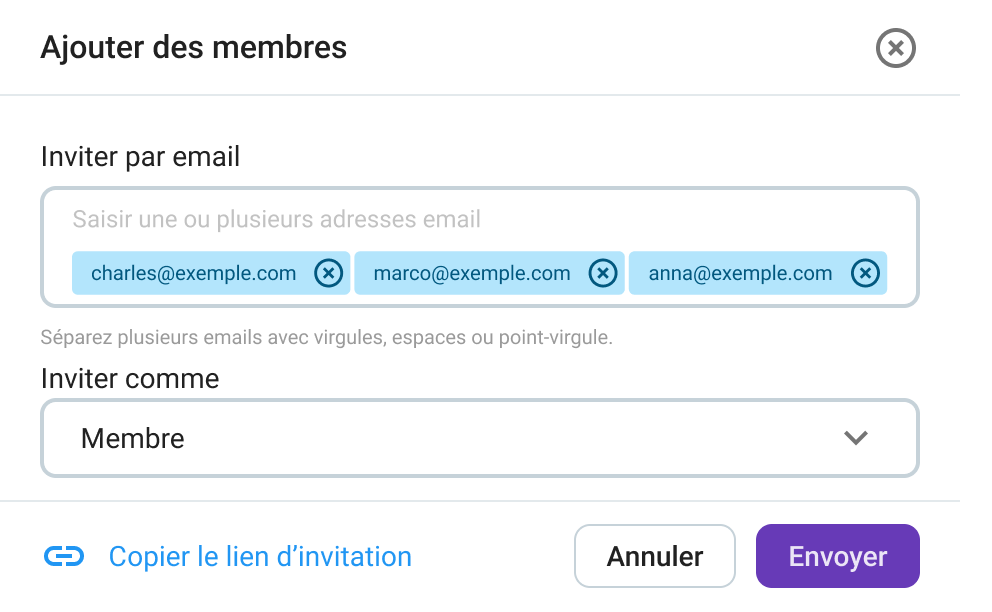Focus the email addresses placeholder field
Viewport: 992px width, 612px height.
277,219
